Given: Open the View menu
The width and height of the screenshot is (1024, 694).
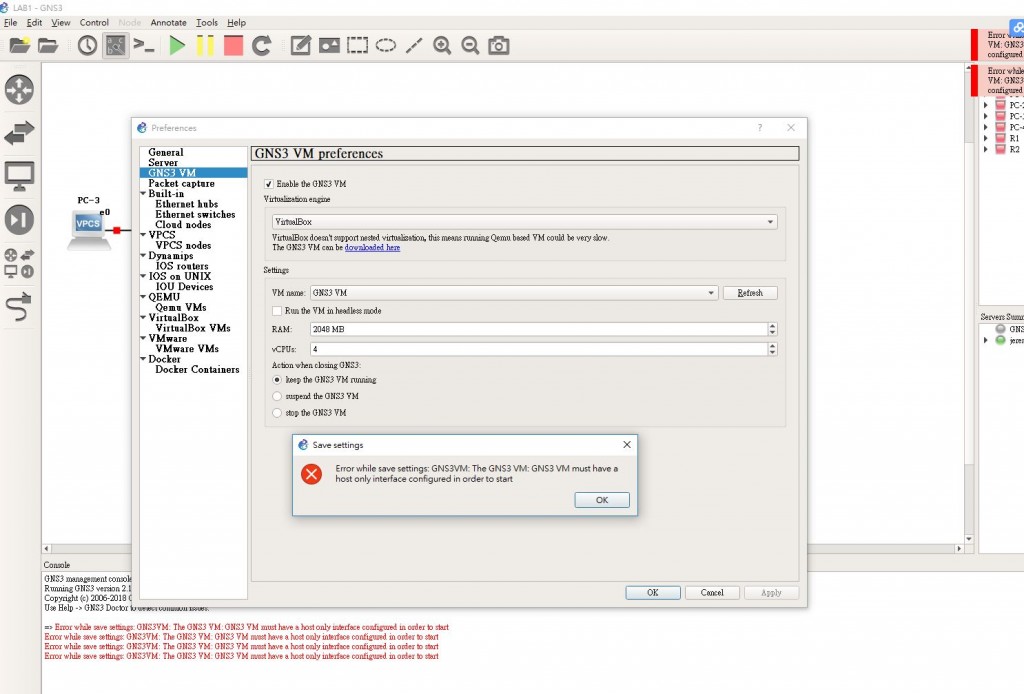Looking at the screenshot, I should click(x=61, y=22).
